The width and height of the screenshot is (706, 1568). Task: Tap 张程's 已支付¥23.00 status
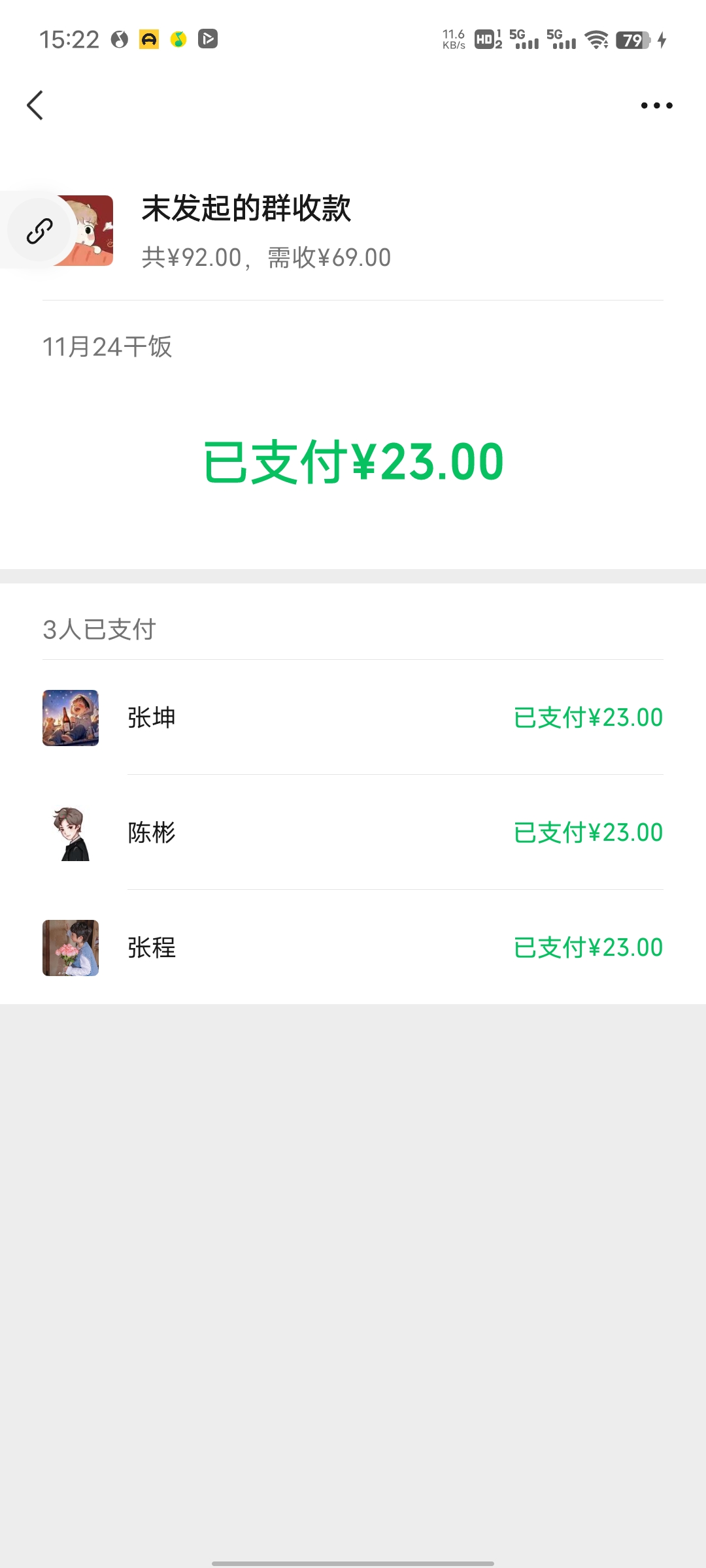click(x=588, y=948)
